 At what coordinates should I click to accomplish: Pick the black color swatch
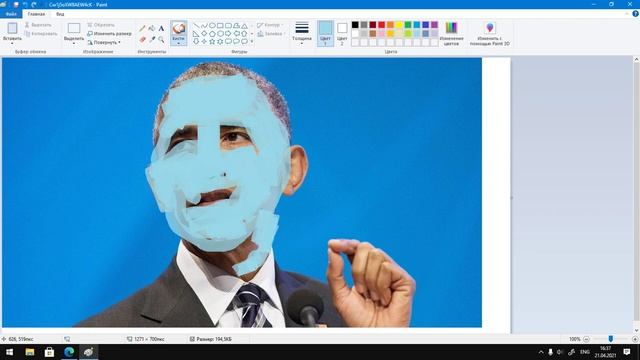(355, 25)
